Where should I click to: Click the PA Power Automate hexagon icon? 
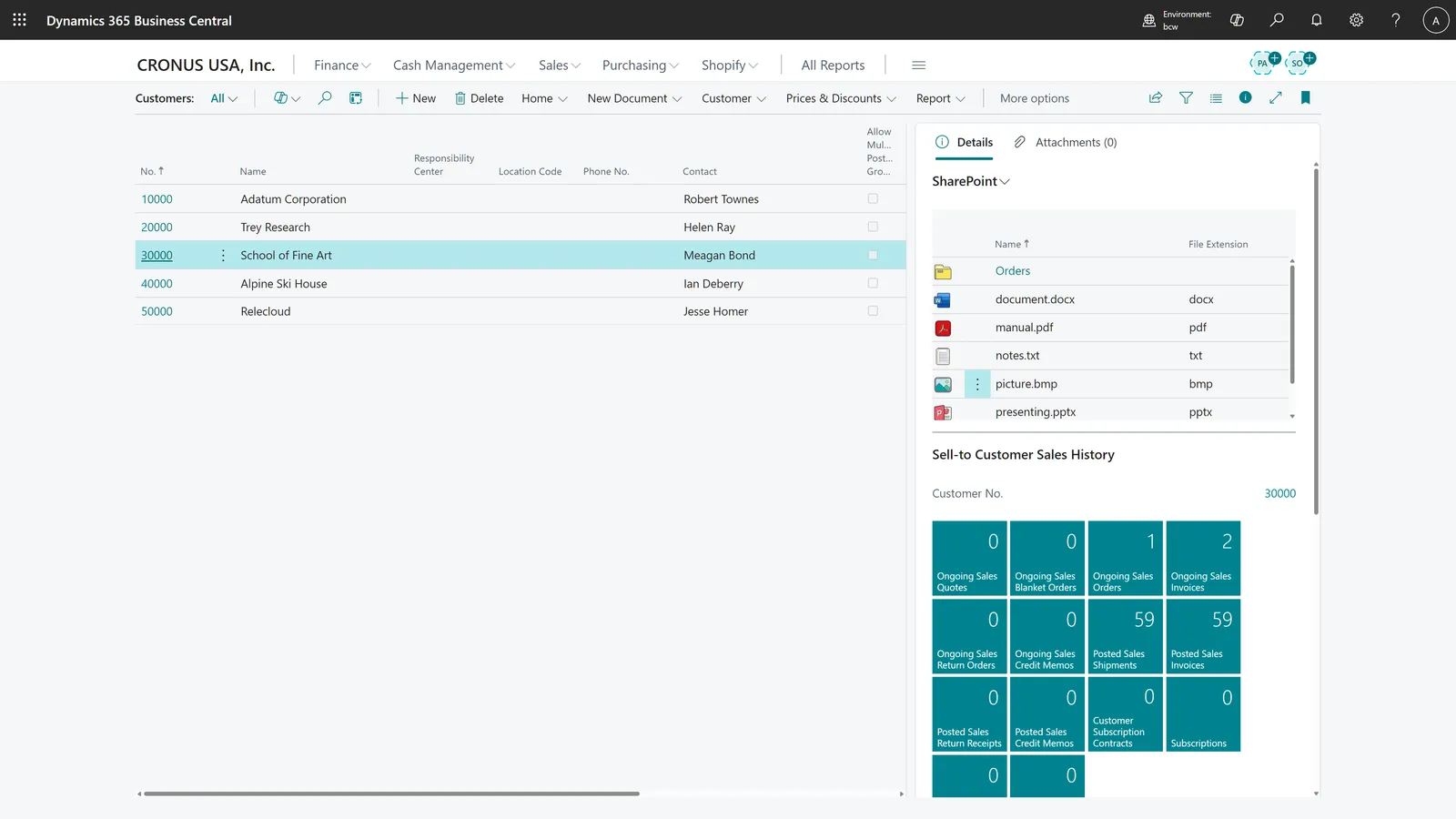1264,63
